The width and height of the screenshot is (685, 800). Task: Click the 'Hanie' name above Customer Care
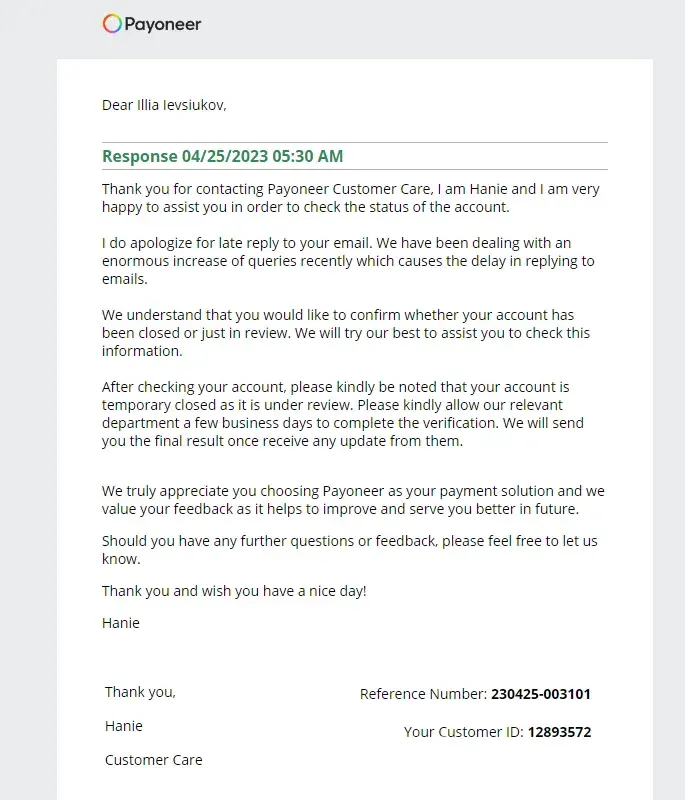[124, 726]
